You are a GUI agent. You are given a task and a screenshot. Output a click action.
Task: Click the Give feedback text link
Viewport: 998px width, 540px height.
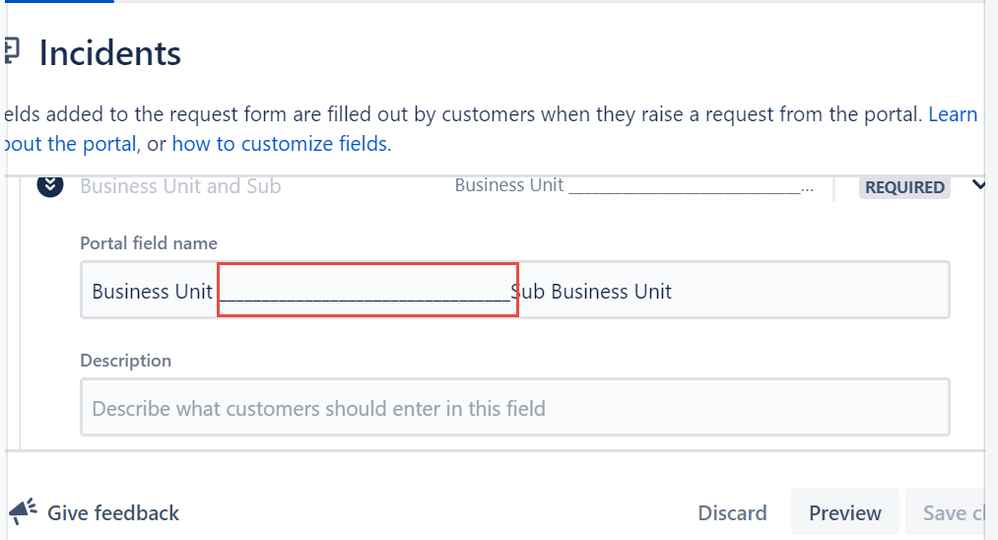pyautogui.click(x=113, y=513)
